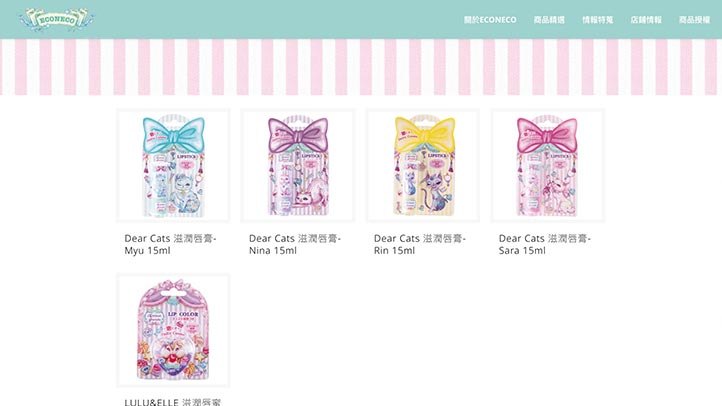The width and height of the screenshot is (722, 406).
Task: Click the purple bow on Nina packaging
Action: click(x=298, y=135)
